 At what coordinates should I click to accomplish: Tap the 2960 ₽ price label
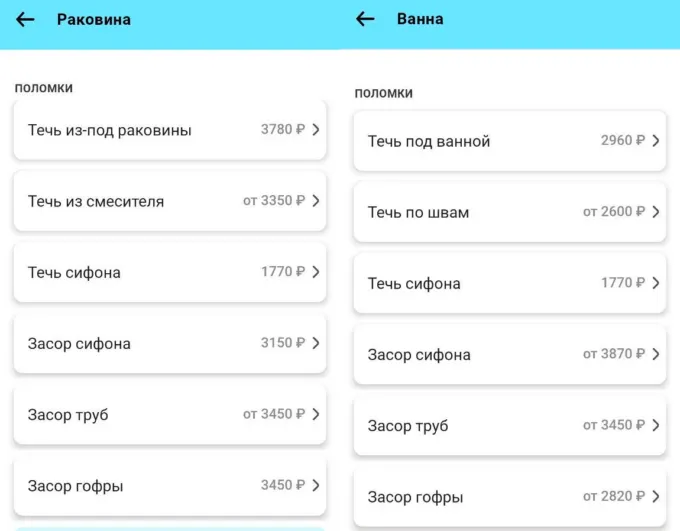click(623, 141)
